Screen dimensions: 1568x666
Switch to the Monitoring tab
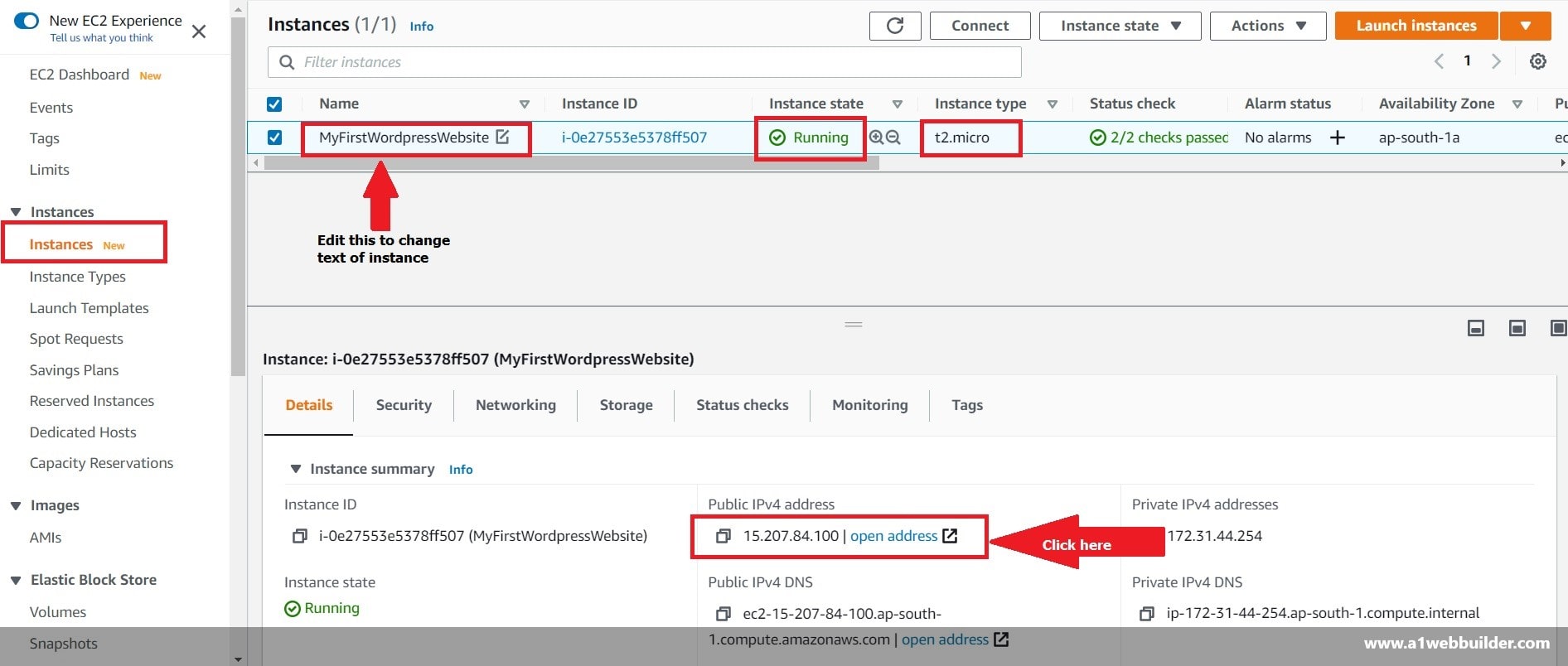pos(870,405)
